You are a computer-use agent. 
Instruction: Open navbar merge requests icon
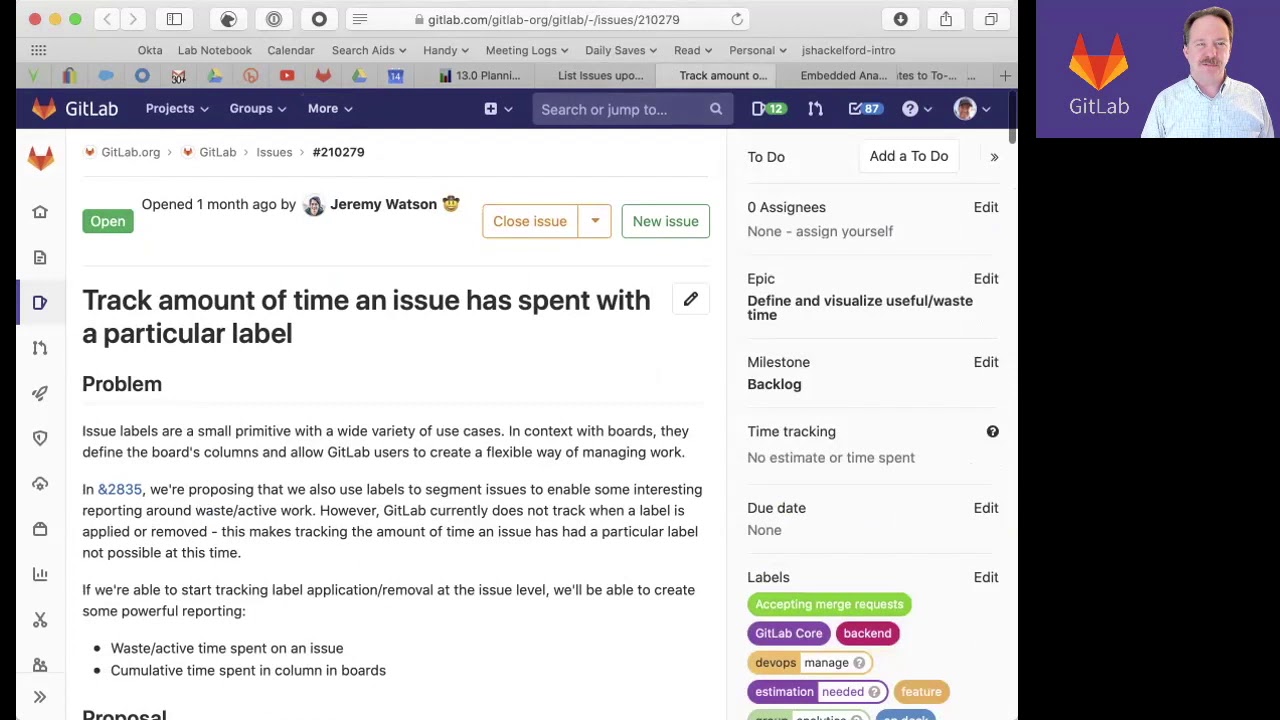coord(815,109)
